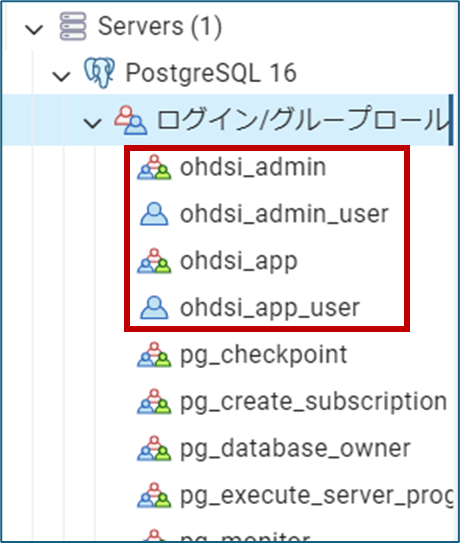The width and height of the screenshot is (460, 543).
Task: Collapse the Servers (1) tree node
Action: click(34, 29)
